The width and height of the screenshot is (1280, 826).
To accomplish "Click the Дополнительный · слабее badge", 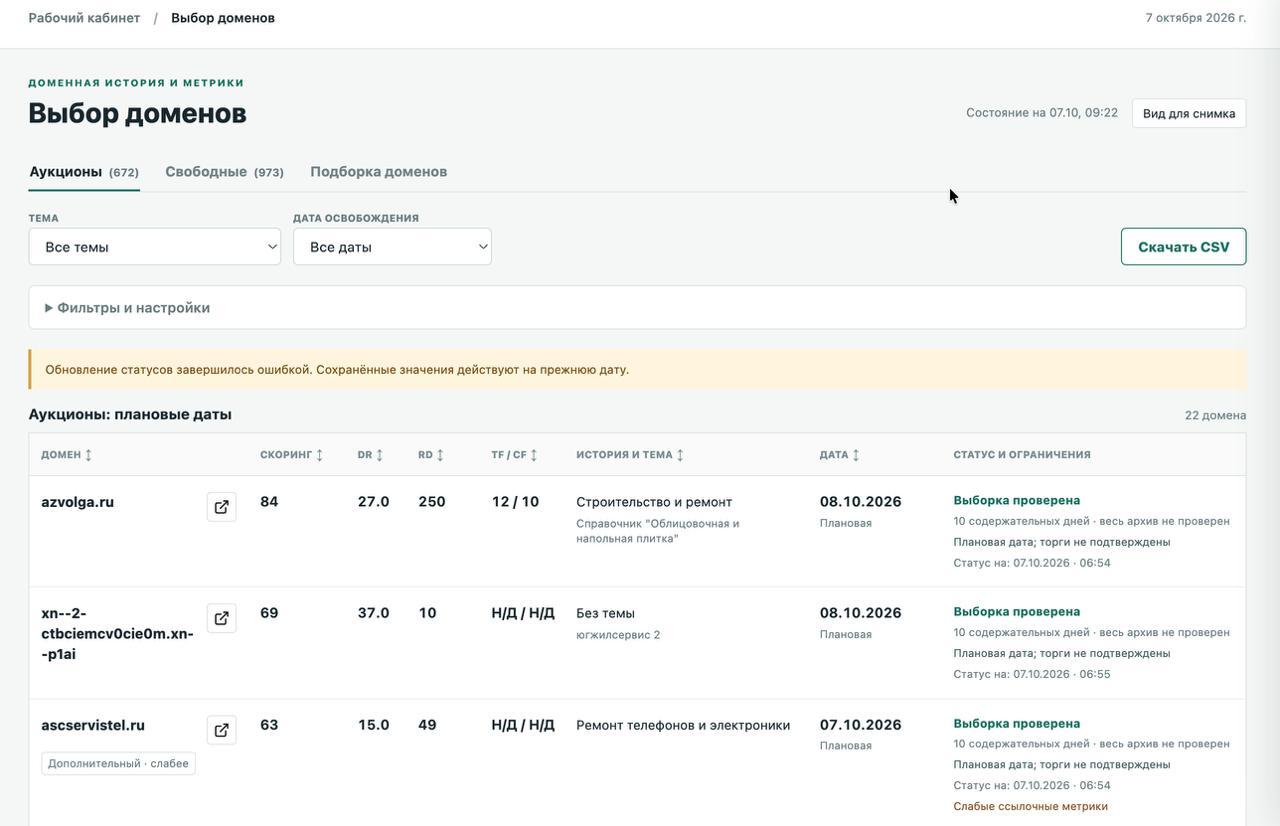I will point(118,764).
